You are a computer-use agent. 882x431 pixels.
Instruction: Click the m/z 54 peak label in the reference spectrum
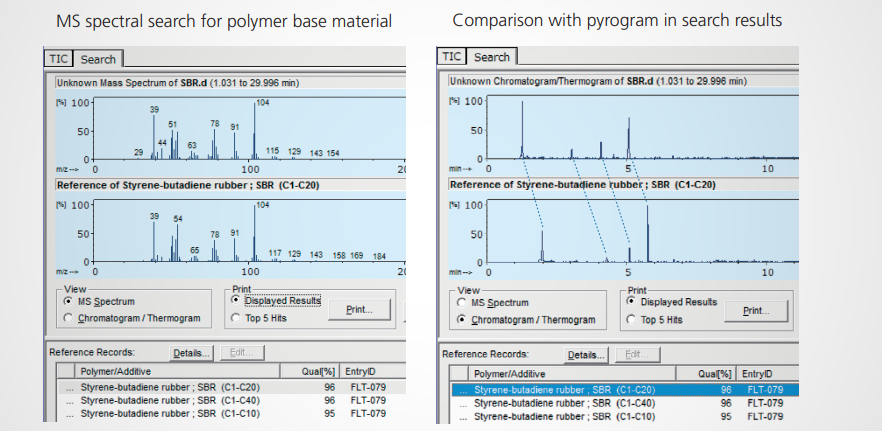tap(178, 218)
